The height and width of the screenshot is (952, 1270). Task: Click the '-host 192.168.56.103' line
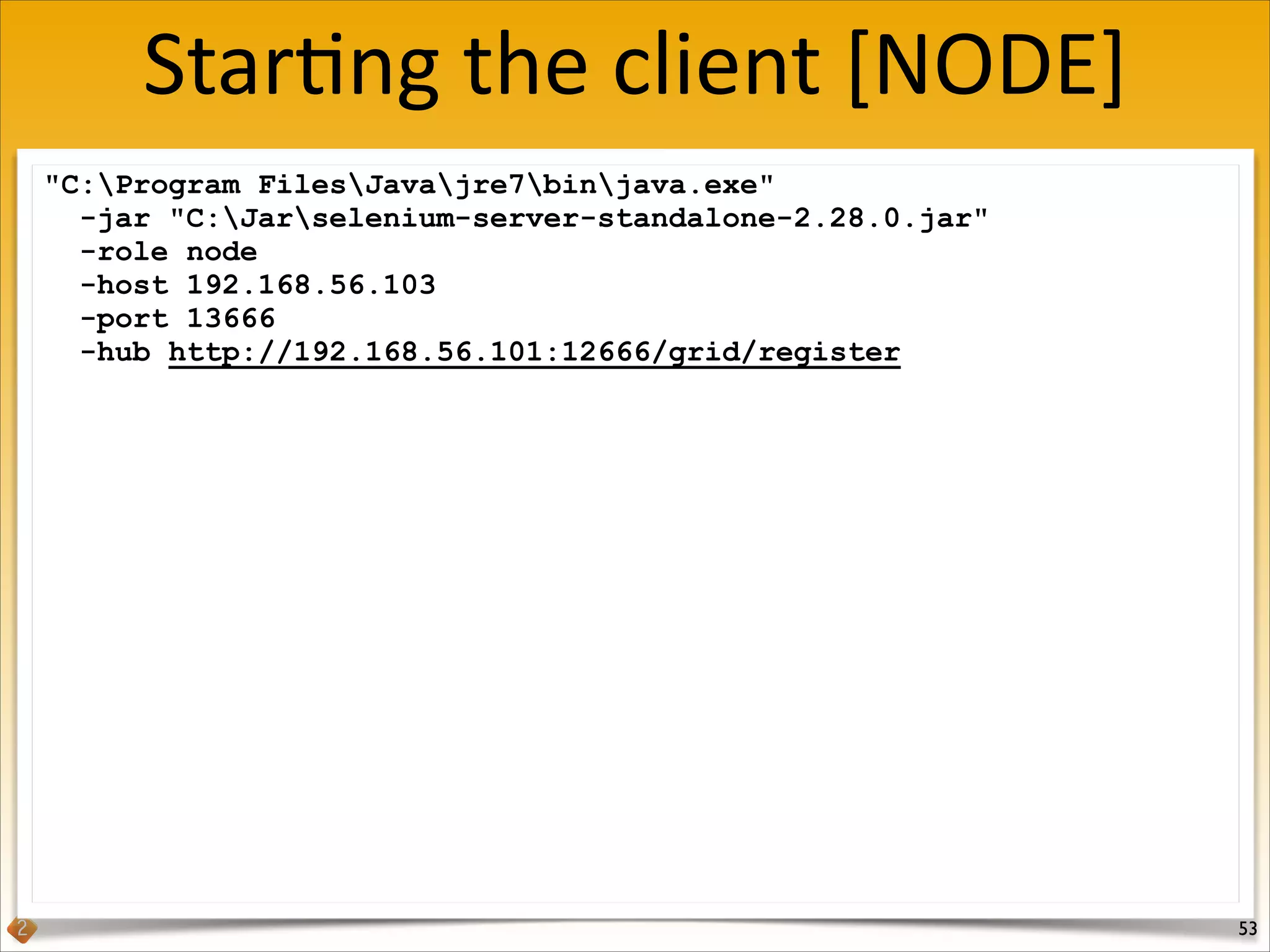tap(258, 285)
